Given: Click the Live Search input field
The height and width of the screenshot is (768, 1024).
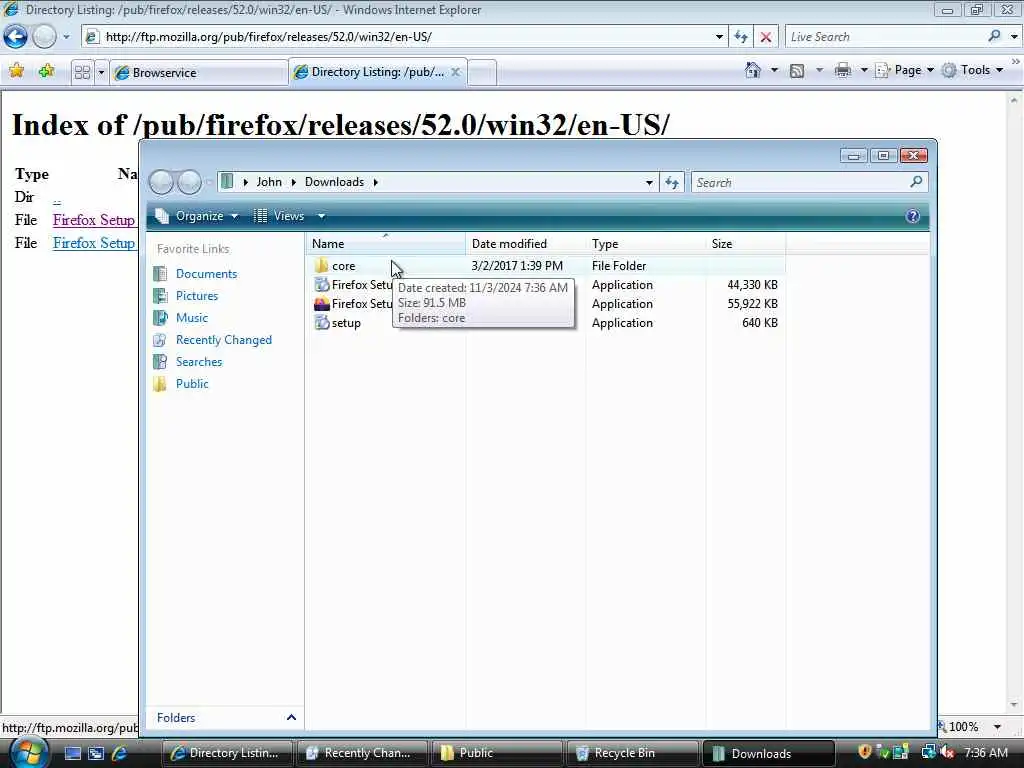Looking at the screenshot, I should 885,37.
